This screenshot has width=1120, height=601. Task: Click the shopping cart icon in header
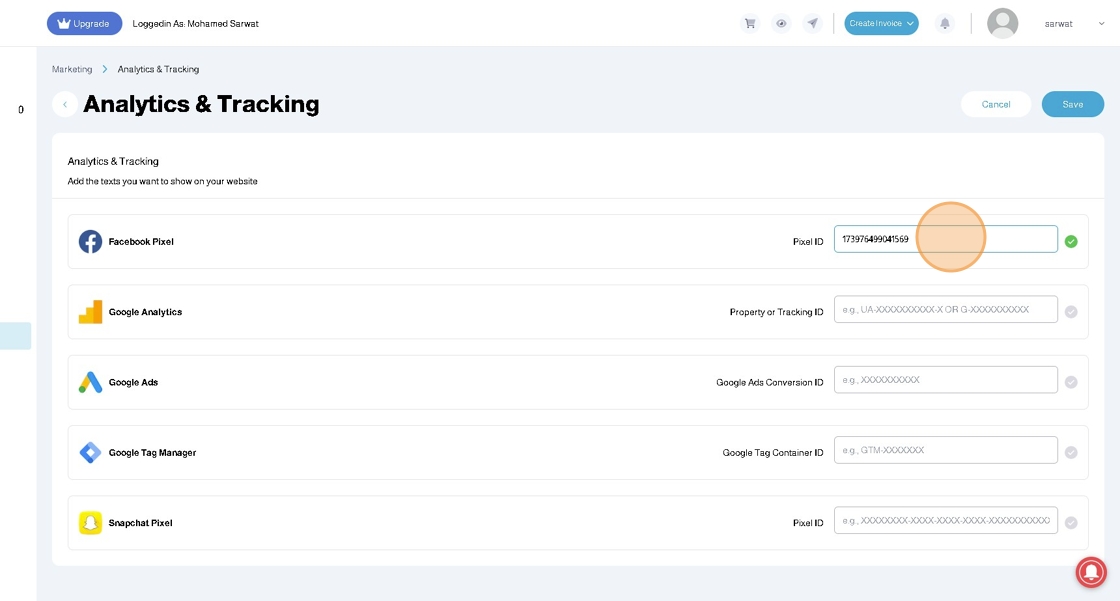(x=749, y=23)
